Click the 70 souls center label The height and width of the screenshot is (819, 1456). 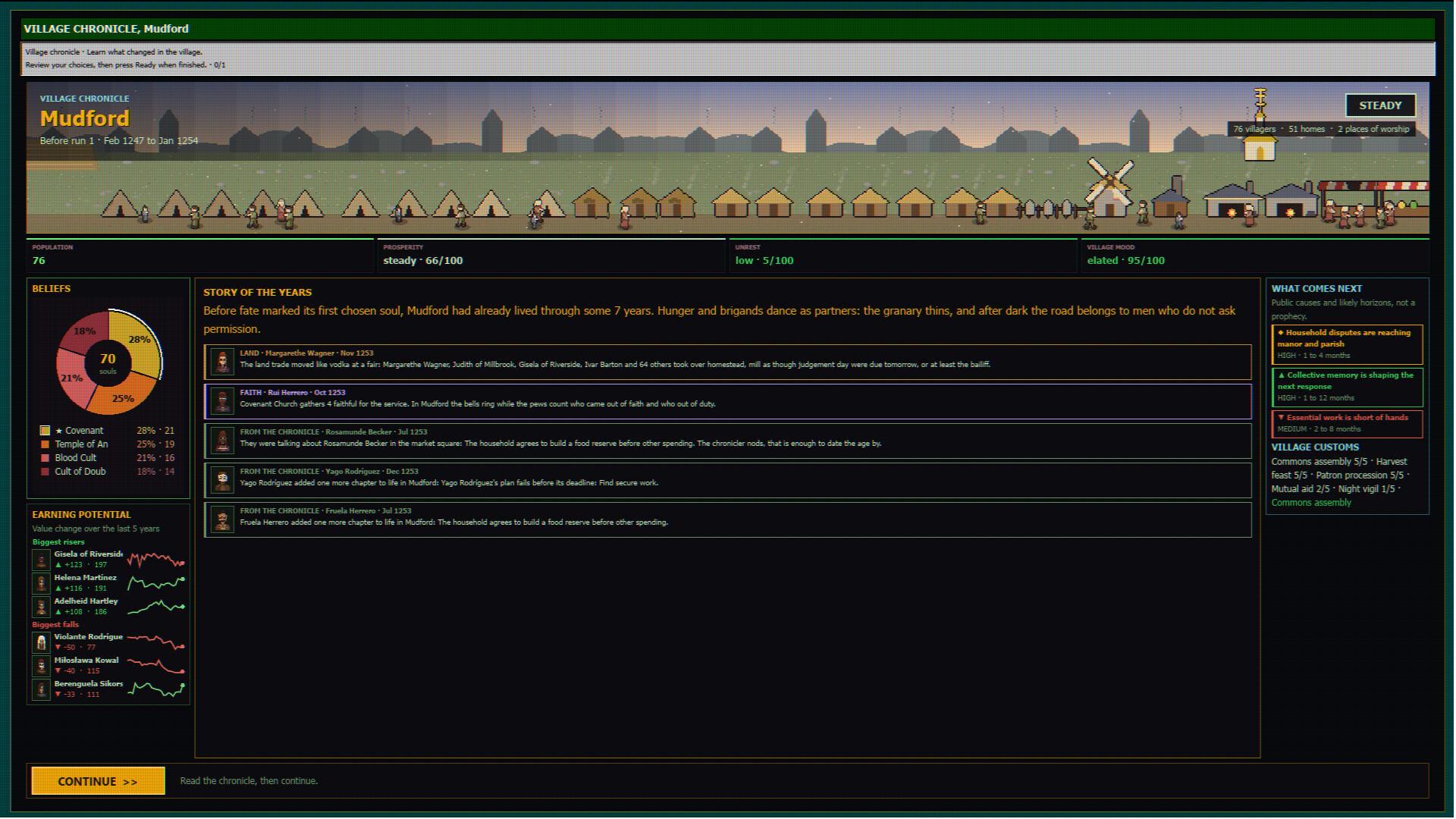108,362
